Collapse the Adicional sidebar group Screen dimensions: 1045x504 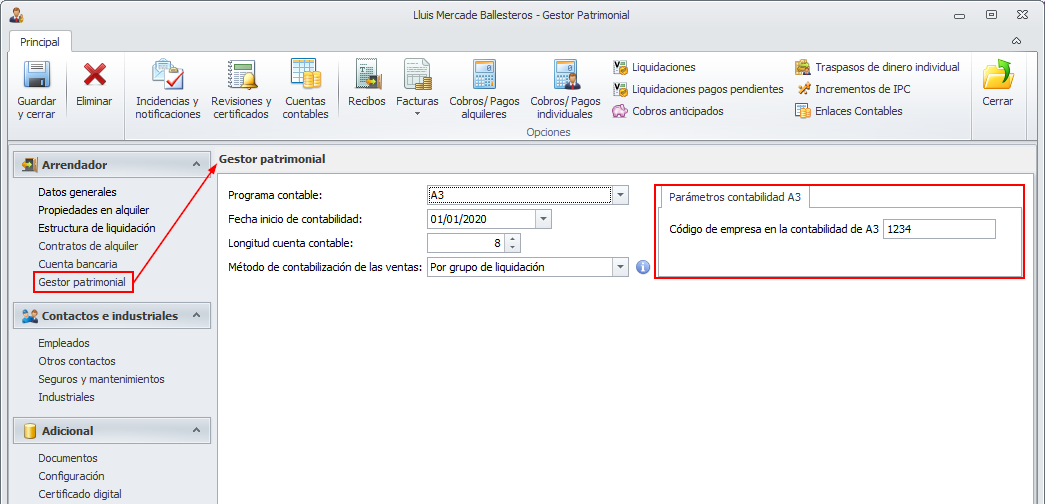196,431
